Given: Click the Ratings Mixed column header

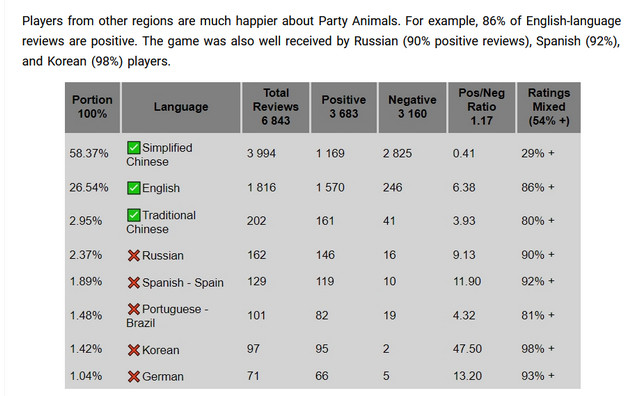Looking at the screenshot, I should (x=549, y=107).
